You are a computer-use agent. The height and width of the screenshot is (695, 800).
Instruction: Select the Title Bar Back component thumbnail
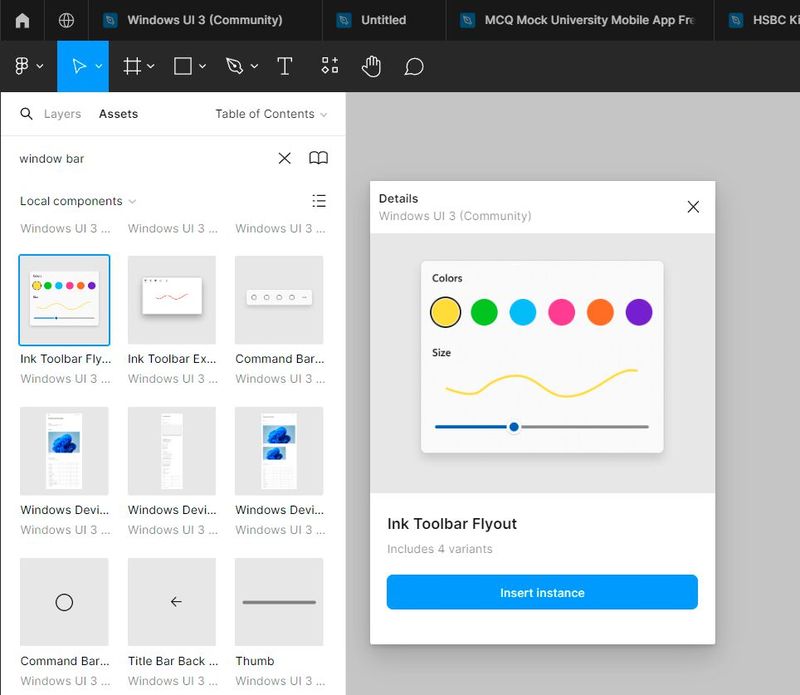(172, 602)
